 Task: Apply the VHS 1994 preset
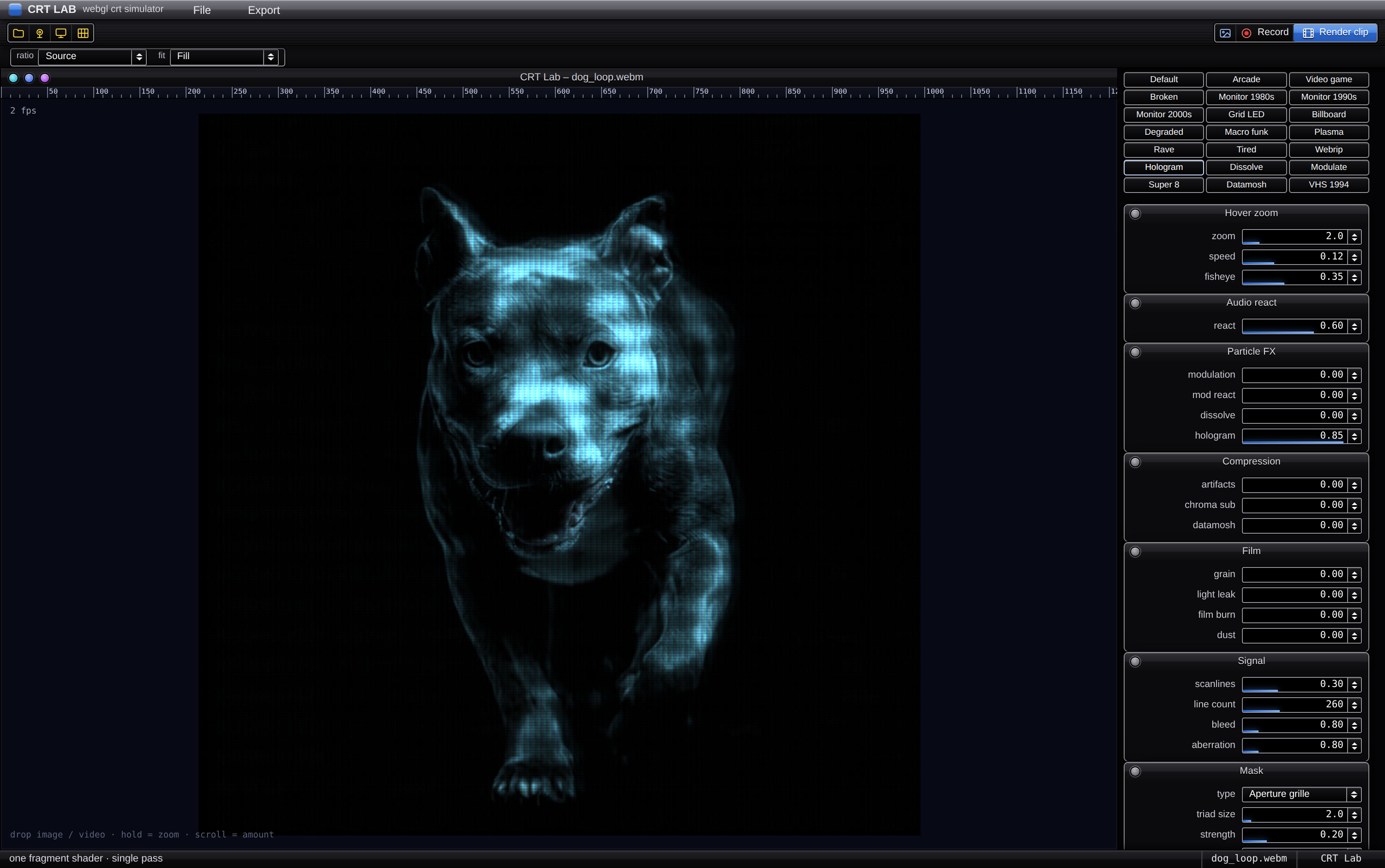(1328, 185)
